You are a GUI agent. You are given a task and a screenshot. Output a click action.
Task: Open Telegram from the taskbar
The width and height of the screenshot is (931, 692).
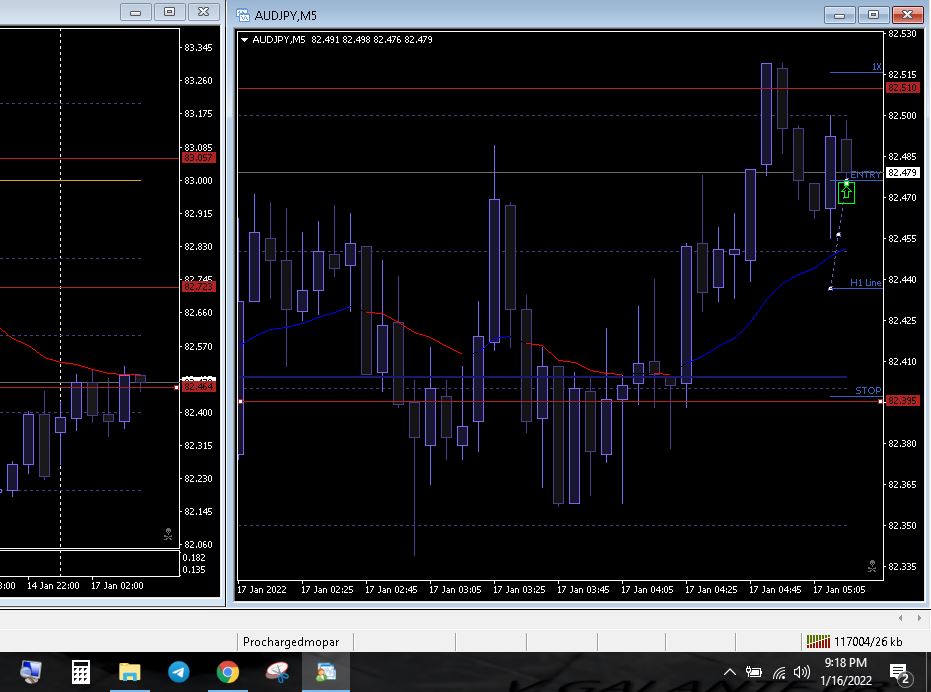coord(179,672)
